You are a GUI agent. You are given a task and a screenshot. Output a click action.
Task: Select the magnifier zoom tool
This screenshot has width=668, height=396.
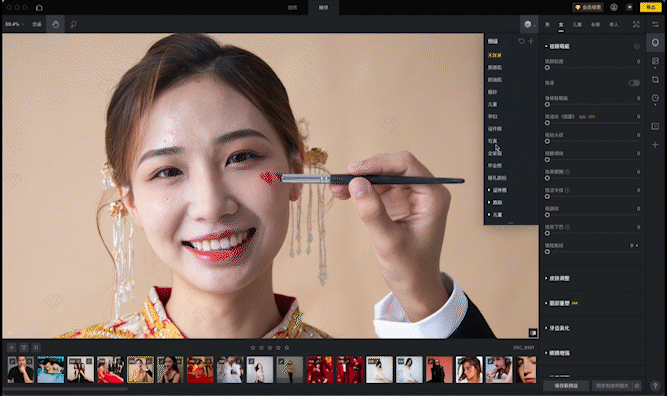pos(73,24)
